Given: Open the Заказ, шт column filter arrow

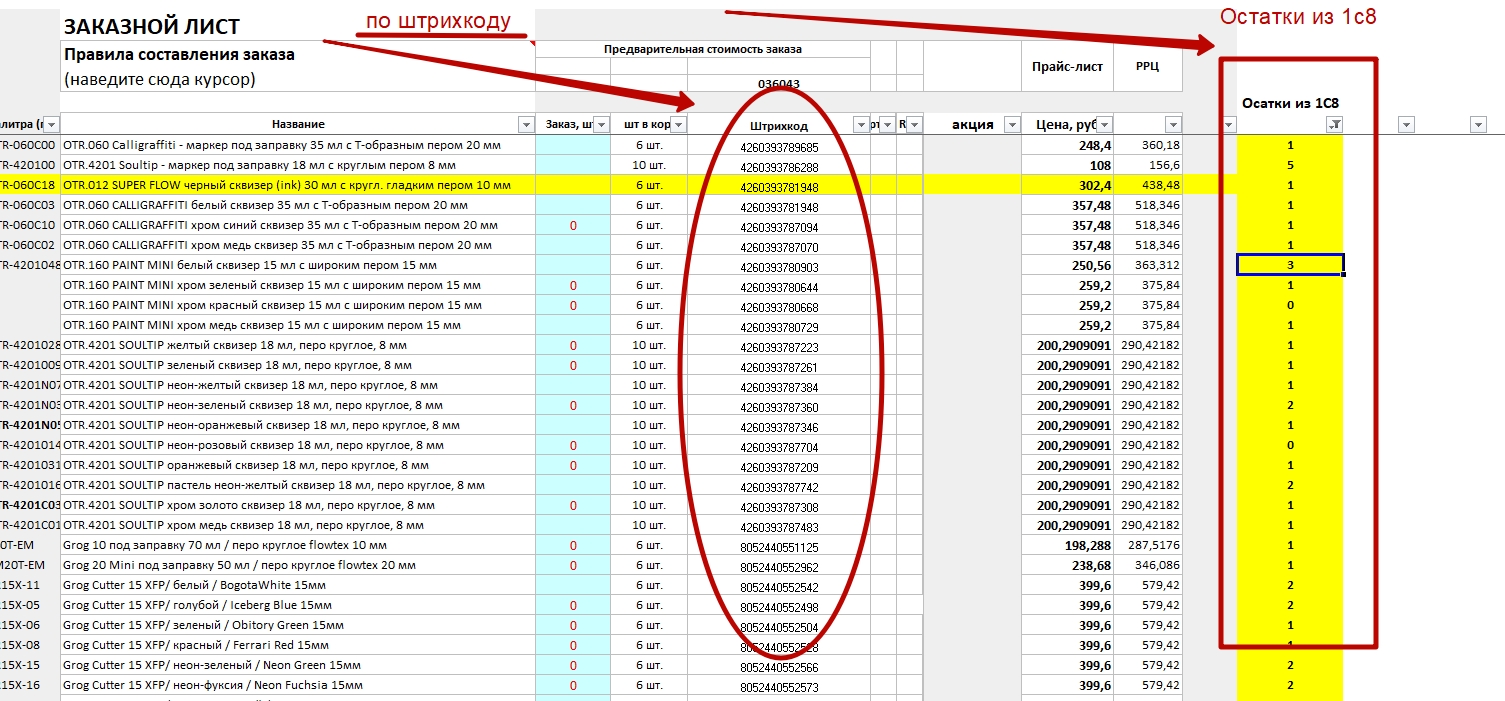Looking at the screenshot, I should click(x=601, y=124).
